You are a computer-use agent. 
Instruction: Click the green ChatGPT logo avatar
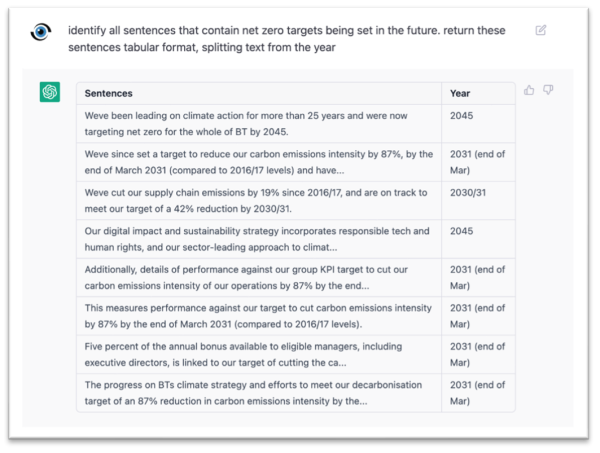coord(50,92)
